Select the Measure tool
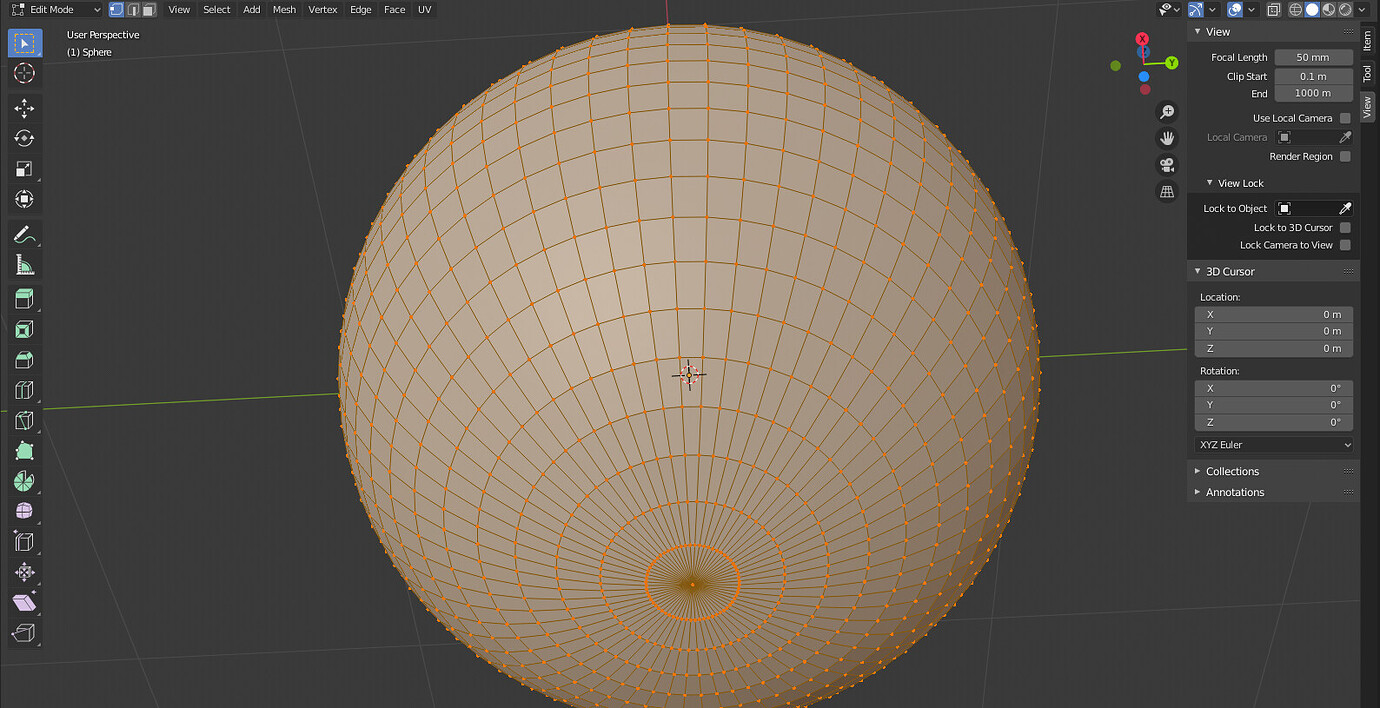 tap(24, 265)
